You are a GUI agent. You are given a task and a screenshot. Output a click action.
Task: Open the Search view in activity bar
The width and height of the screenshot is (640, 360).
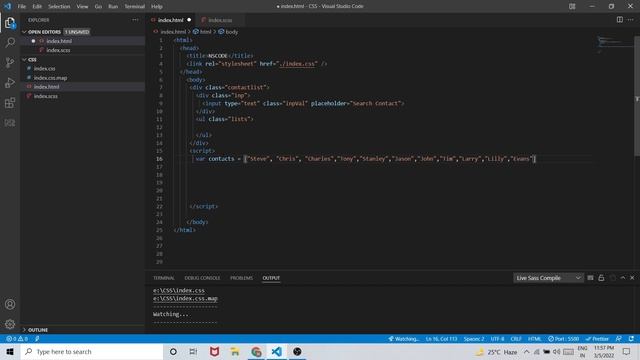pyautogui.click(x=10, y=42)
